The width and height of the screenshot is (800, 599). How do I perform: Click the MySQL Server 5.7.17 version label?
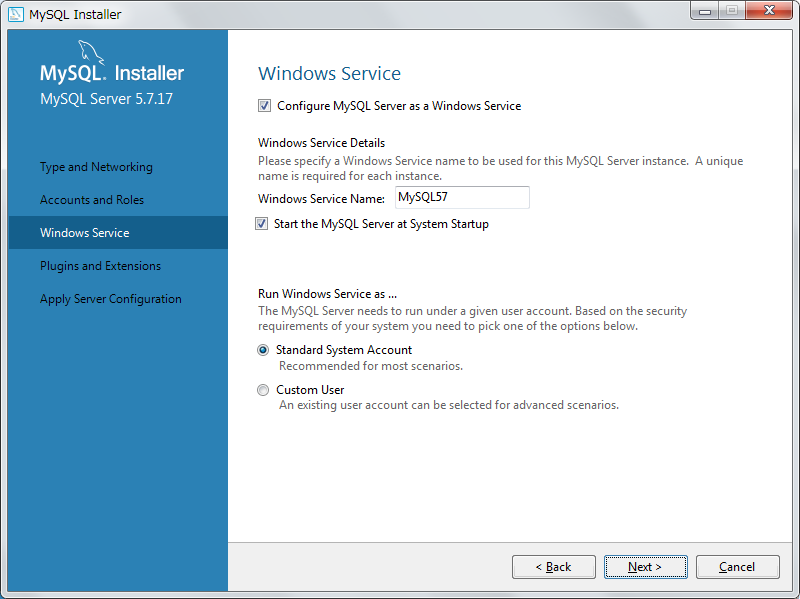click(106, 99)
